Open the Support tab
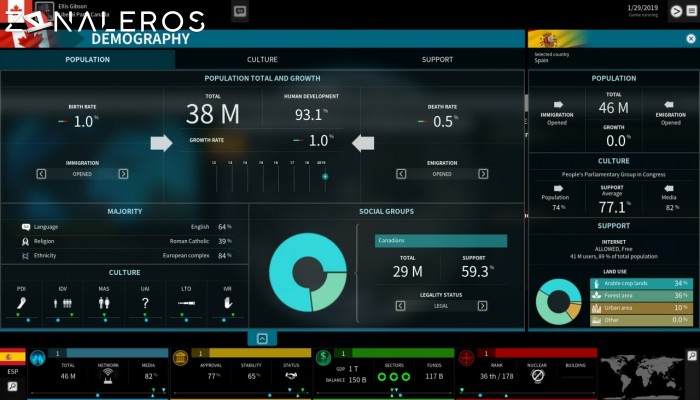This screenshot has height=400, width=700. pos(437,59)
